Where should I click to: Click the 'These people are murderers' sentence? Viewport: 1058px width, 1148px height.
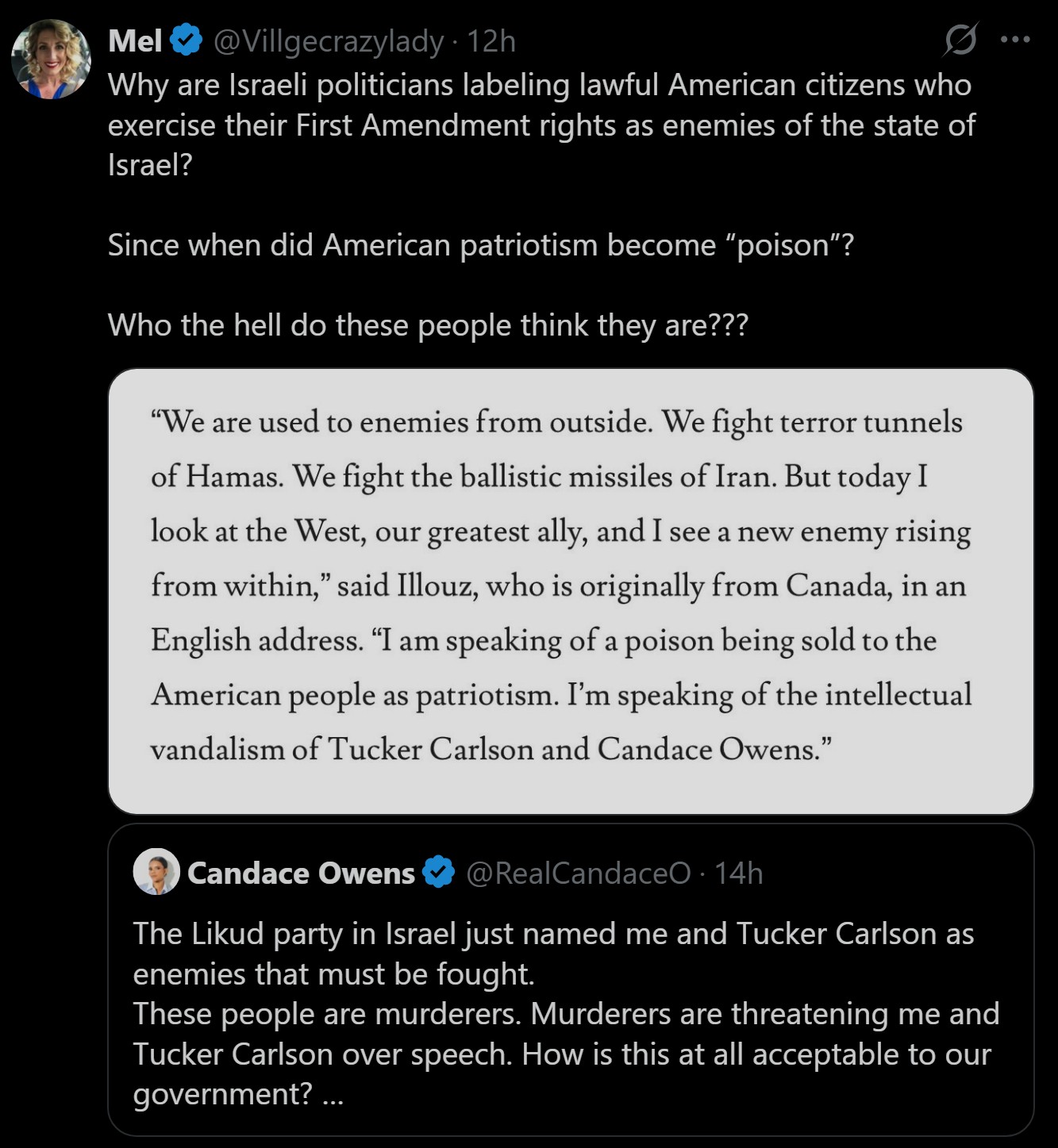tap(325, 1014)
